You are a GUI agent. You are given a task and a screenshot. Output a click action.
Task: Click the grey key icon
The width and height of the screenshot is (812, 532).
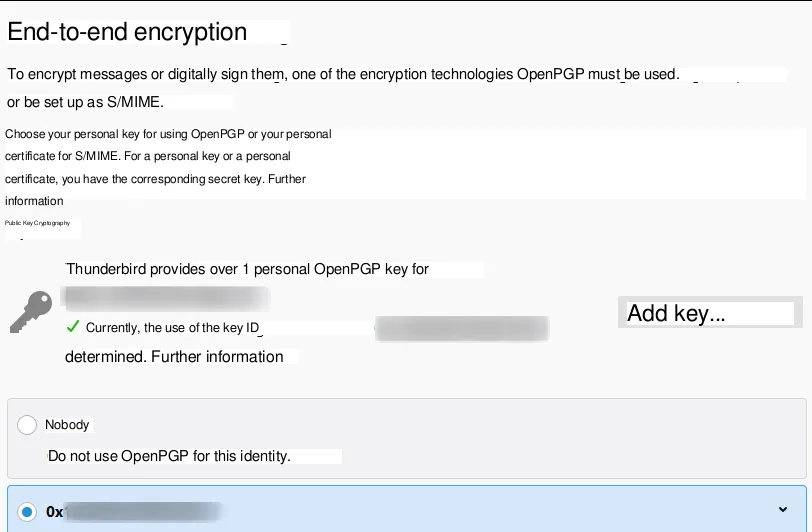(31, 312)
